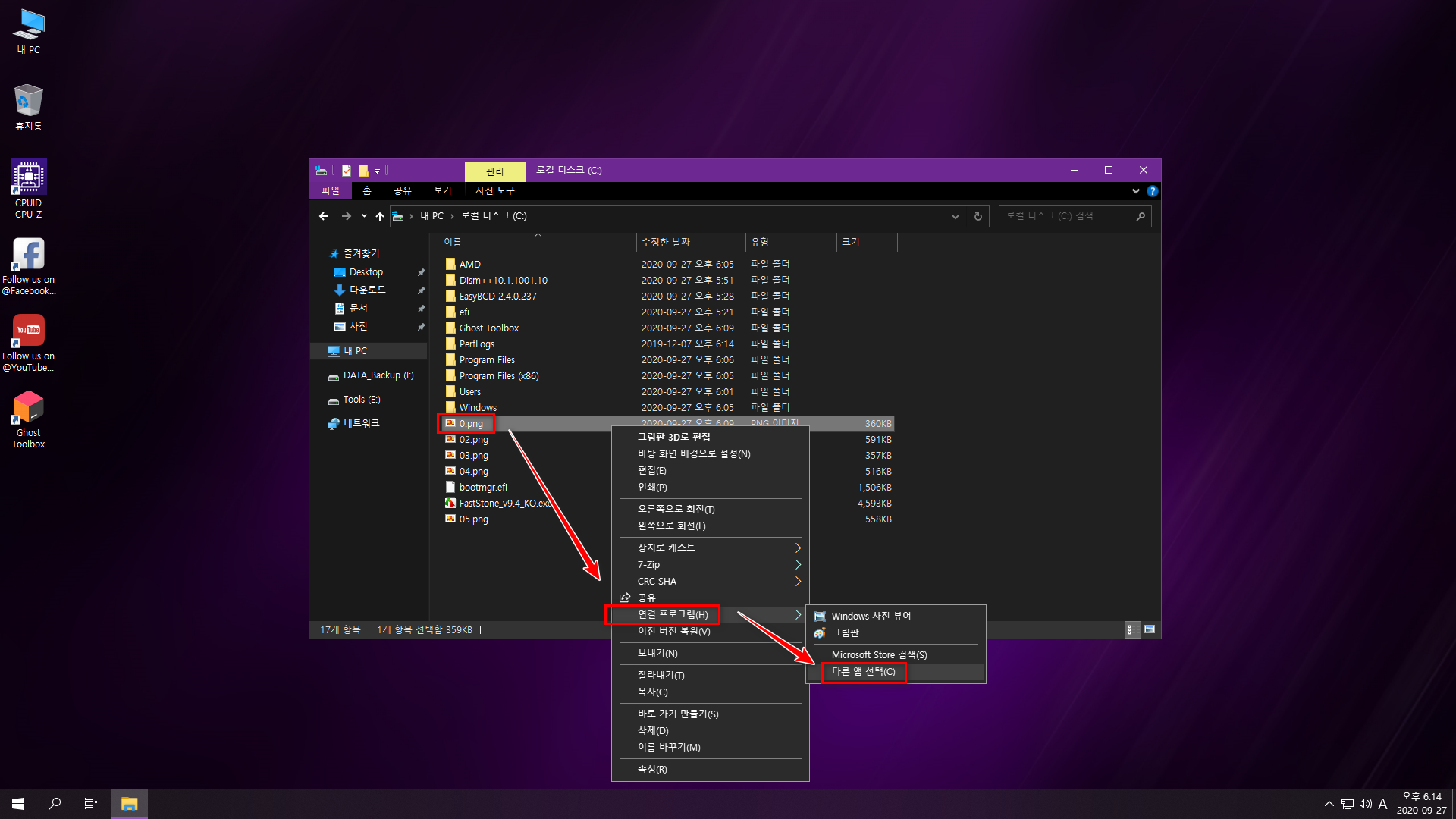Click the blue help question mark icon
The image size is (1456, 819).
pyautogui.click(x=1152, y=191)
